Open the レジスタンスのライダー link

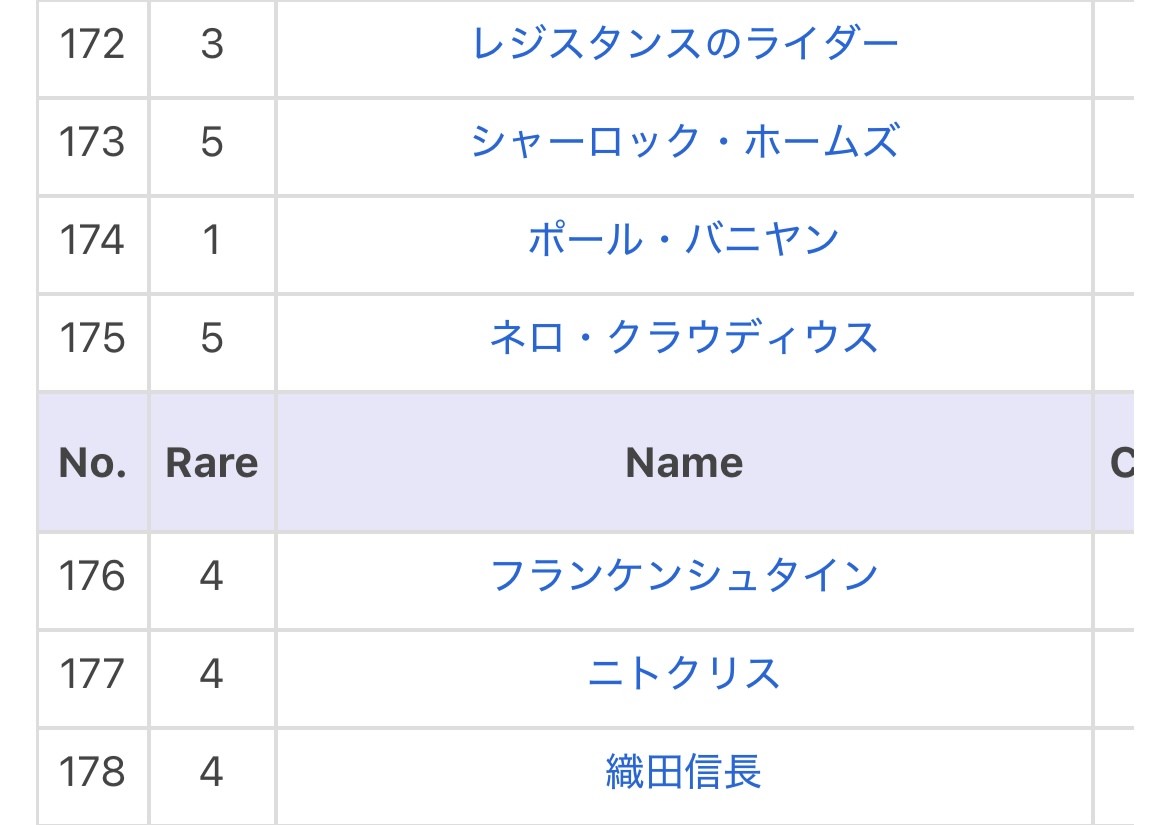coord(684,45)
